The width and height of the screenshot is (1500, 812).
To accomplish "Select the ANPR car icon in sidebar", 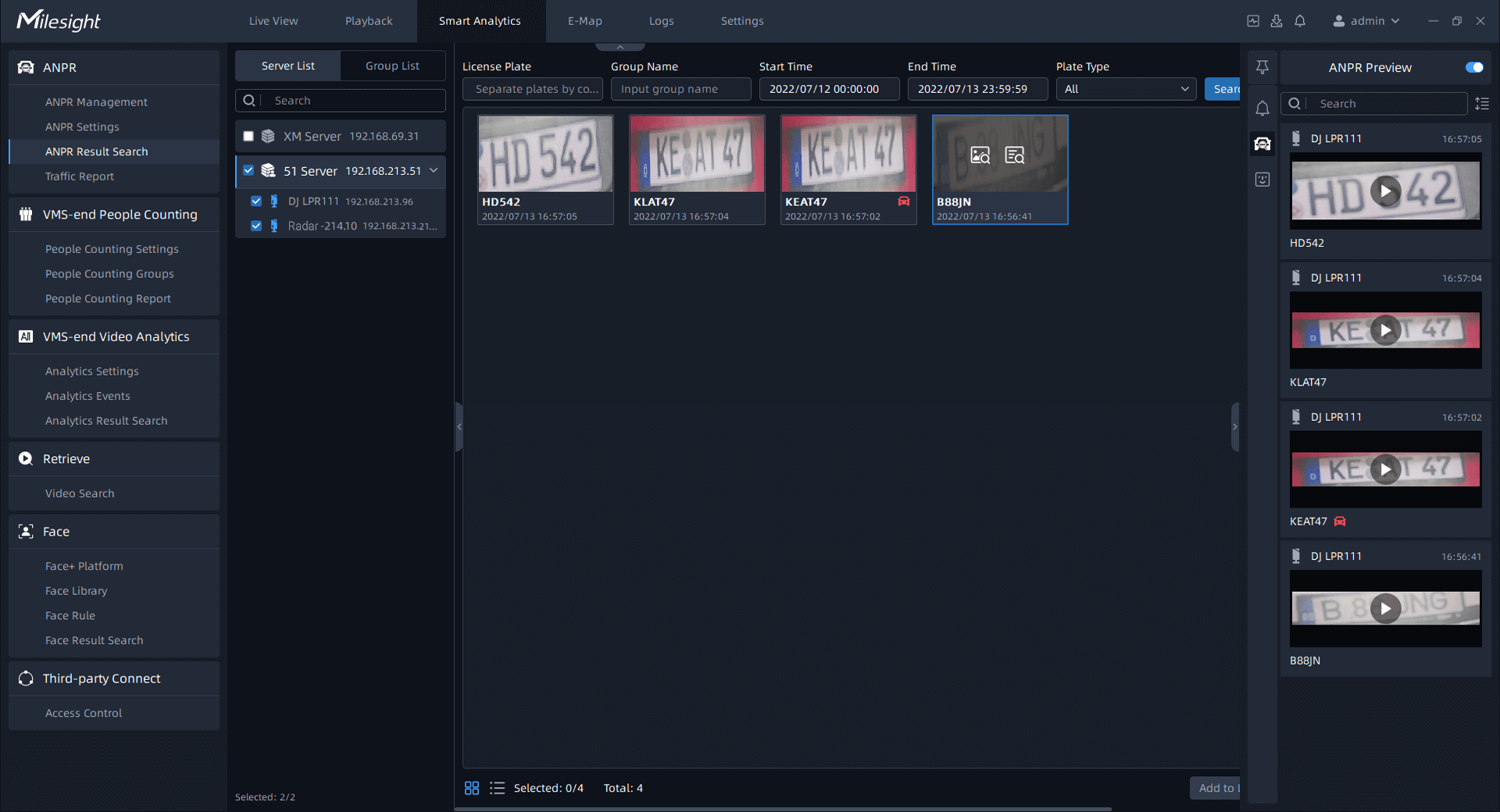I will 1262,144.
